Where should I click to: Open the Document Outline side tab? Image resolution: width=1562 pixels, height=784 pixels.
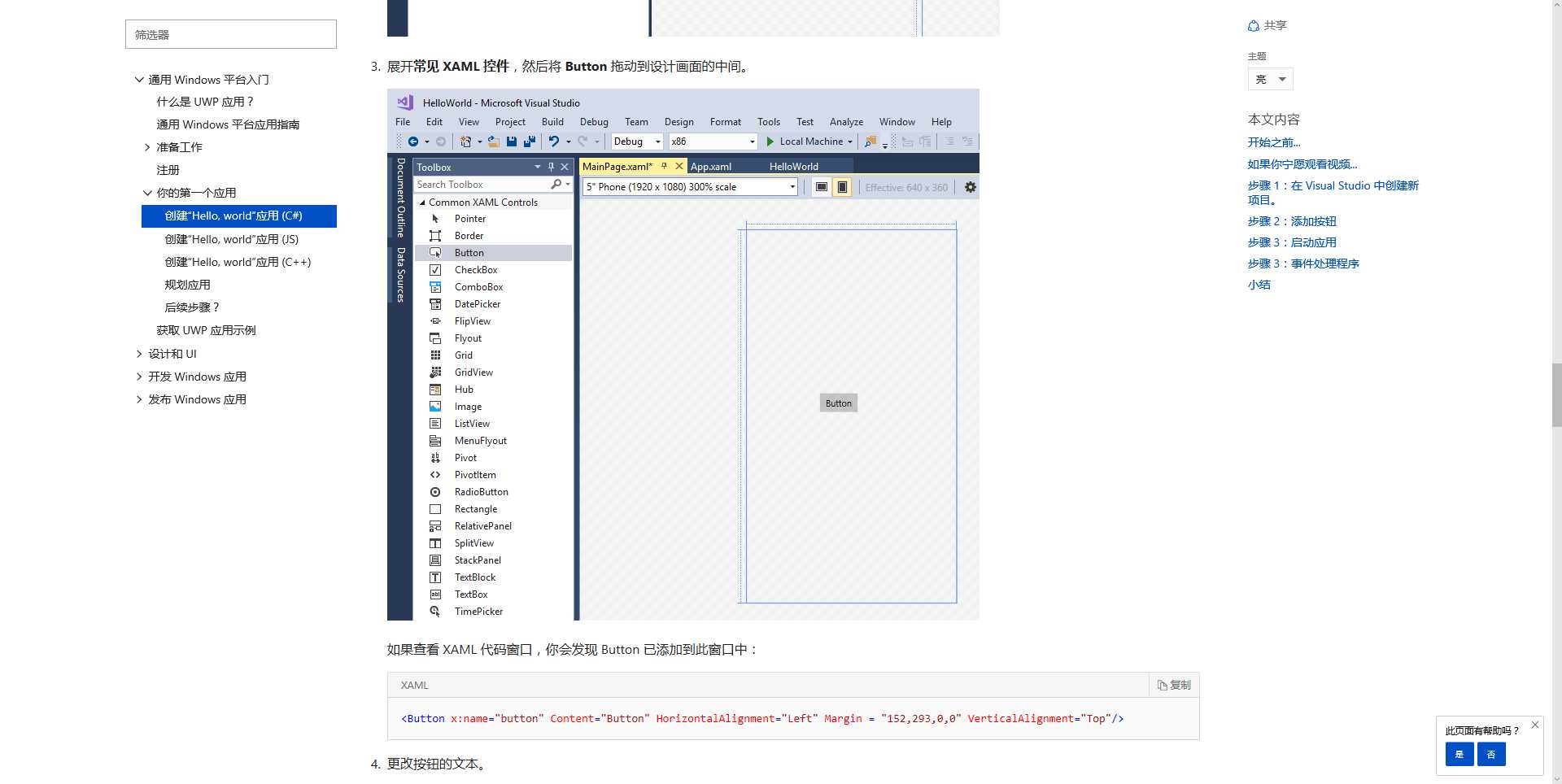pyautogui.click(x=400, y=198)
